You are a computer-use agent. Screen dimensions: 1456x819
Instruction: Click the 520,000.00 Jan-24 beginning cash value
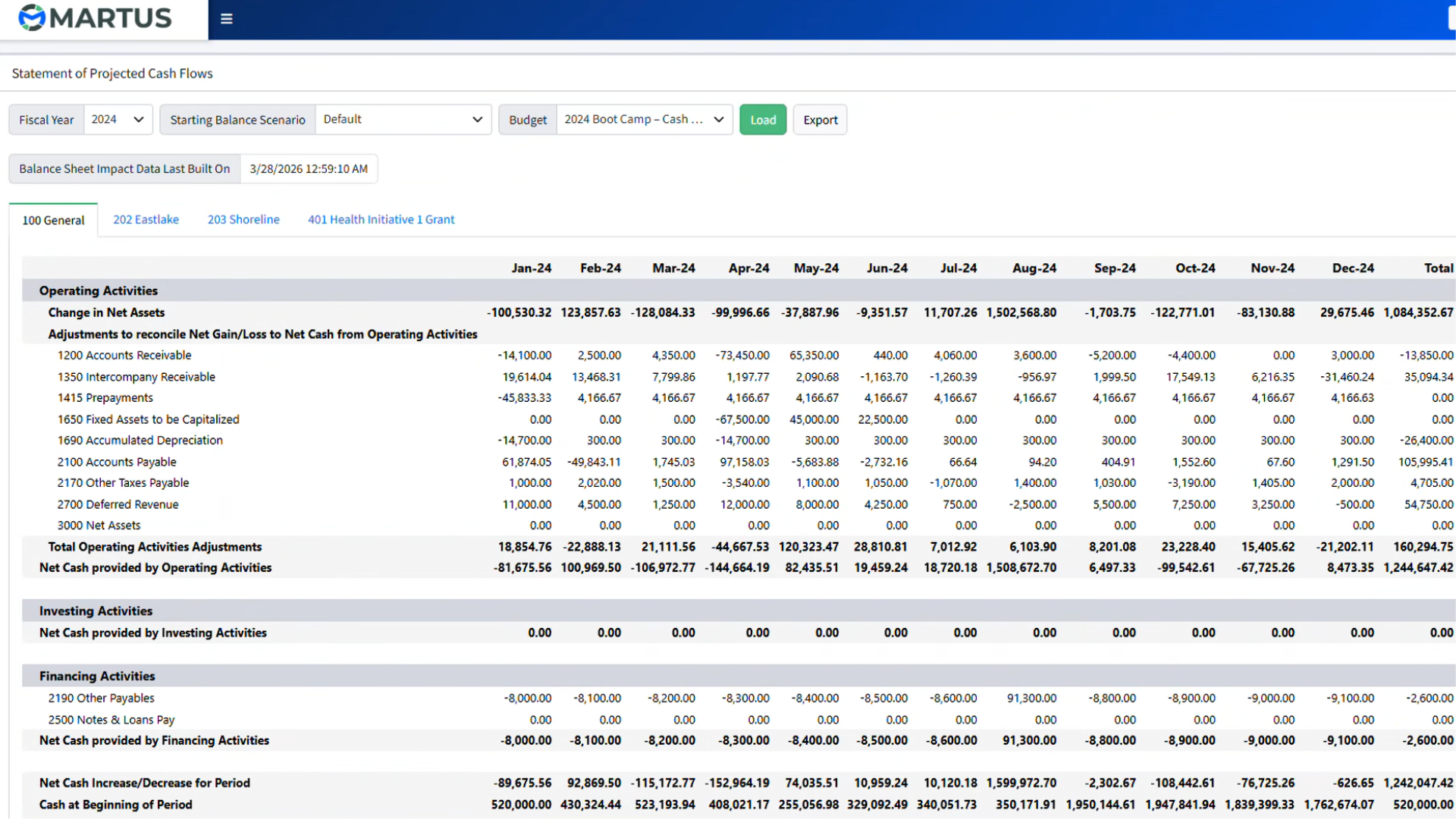tap(521, 805)
